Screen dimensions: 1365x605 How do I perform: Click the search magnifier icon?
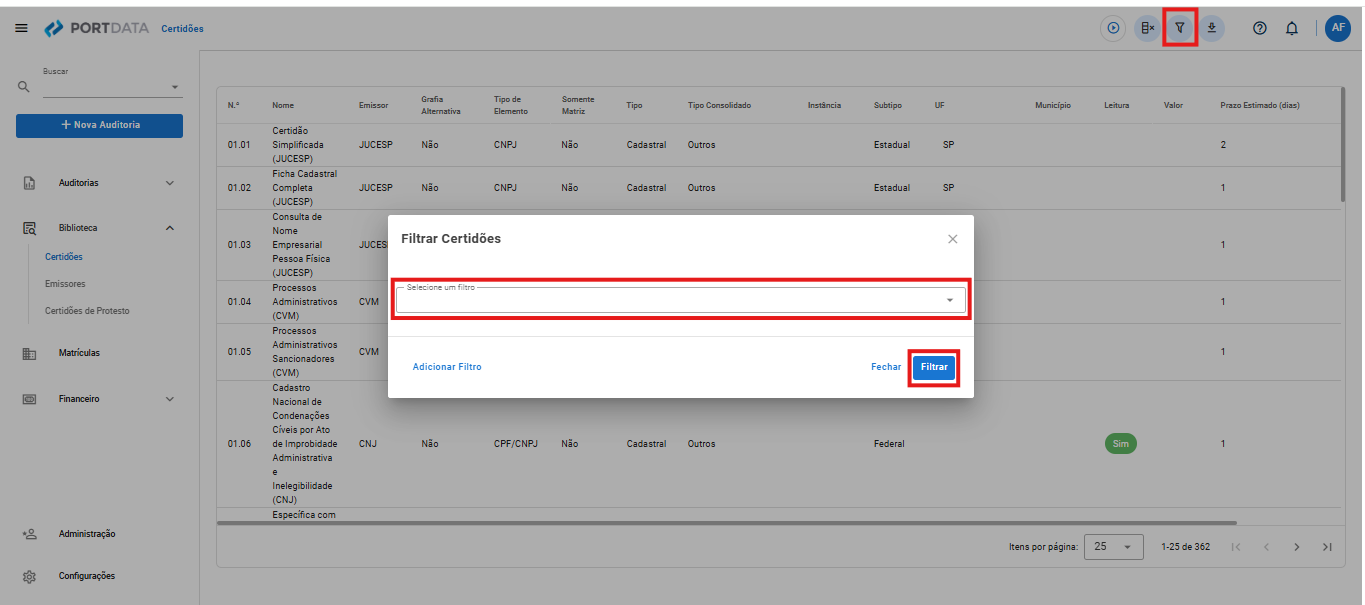[23, 88]
